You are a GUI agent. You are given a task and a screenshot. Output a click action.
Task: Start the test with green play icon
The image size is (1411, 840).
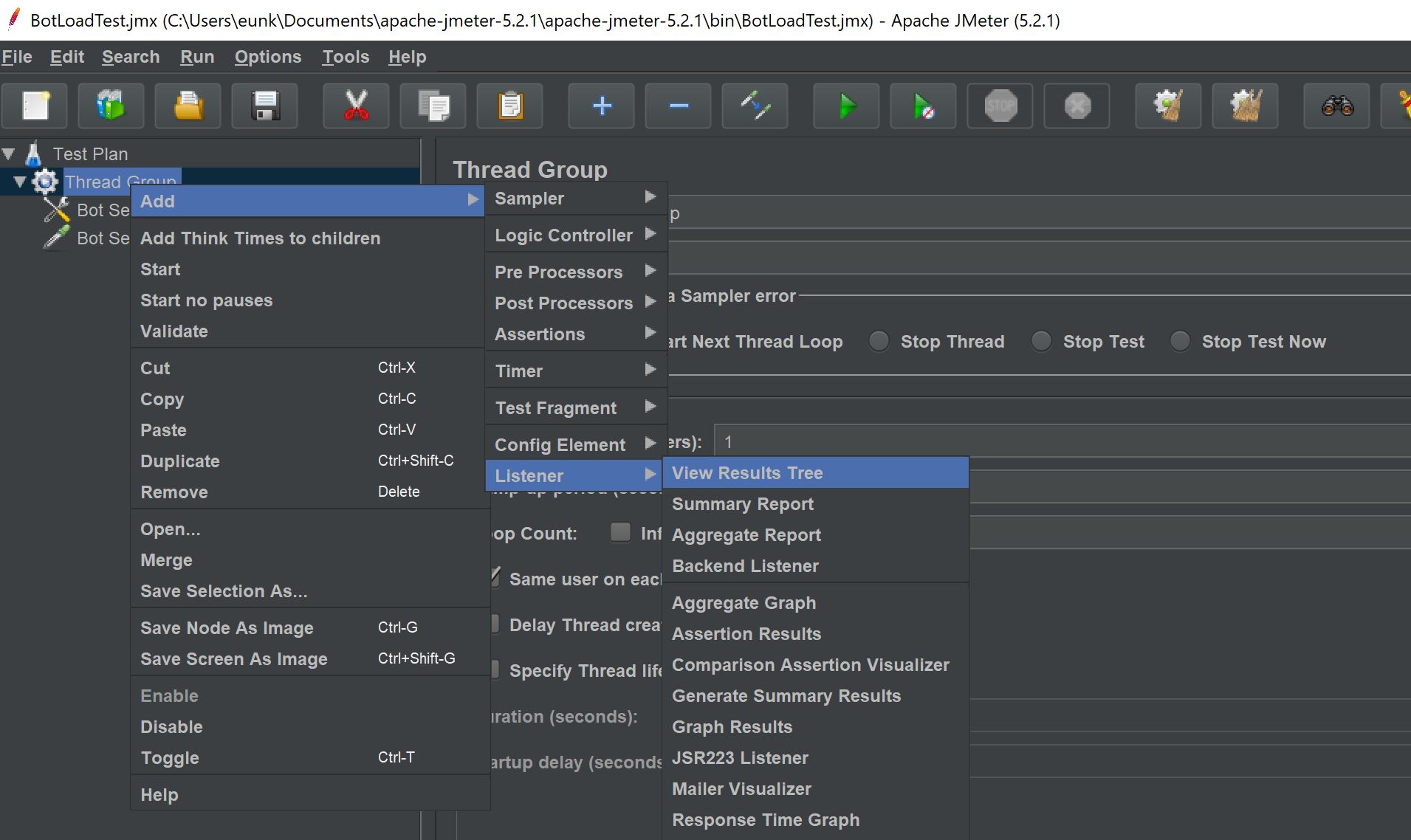[847, 106]
